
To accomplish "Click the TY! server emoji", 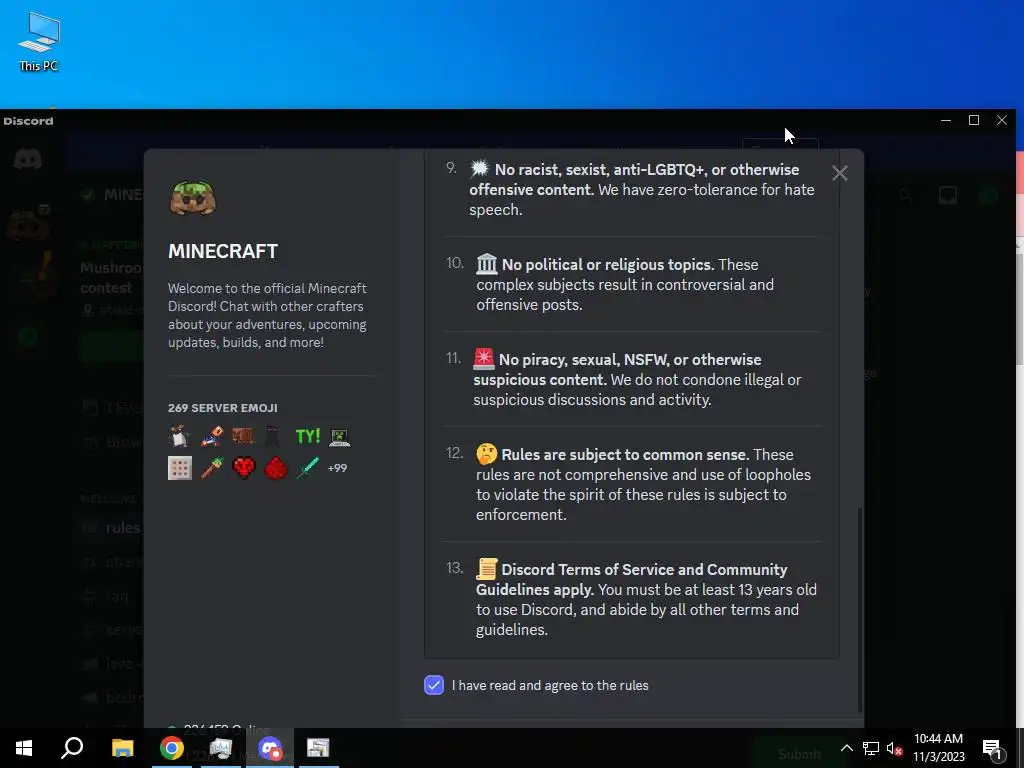I will tap(308, 436).
